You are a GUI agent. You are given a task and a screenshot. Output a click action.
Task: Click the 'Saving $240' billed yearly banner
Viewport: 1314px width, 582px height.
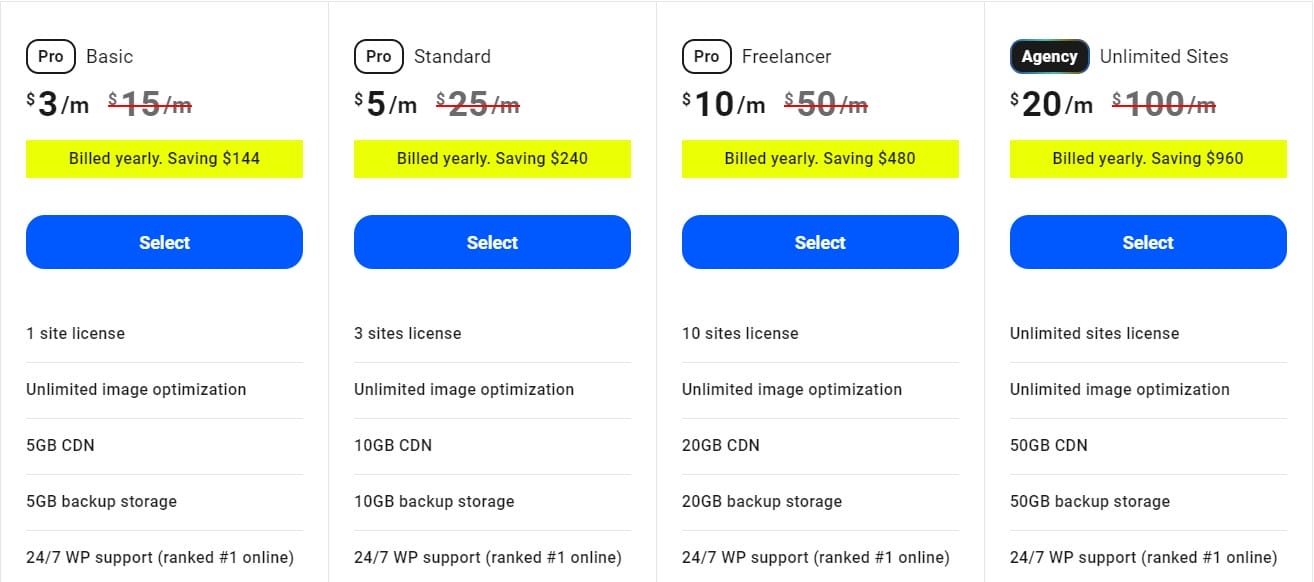tap(492, 158)
